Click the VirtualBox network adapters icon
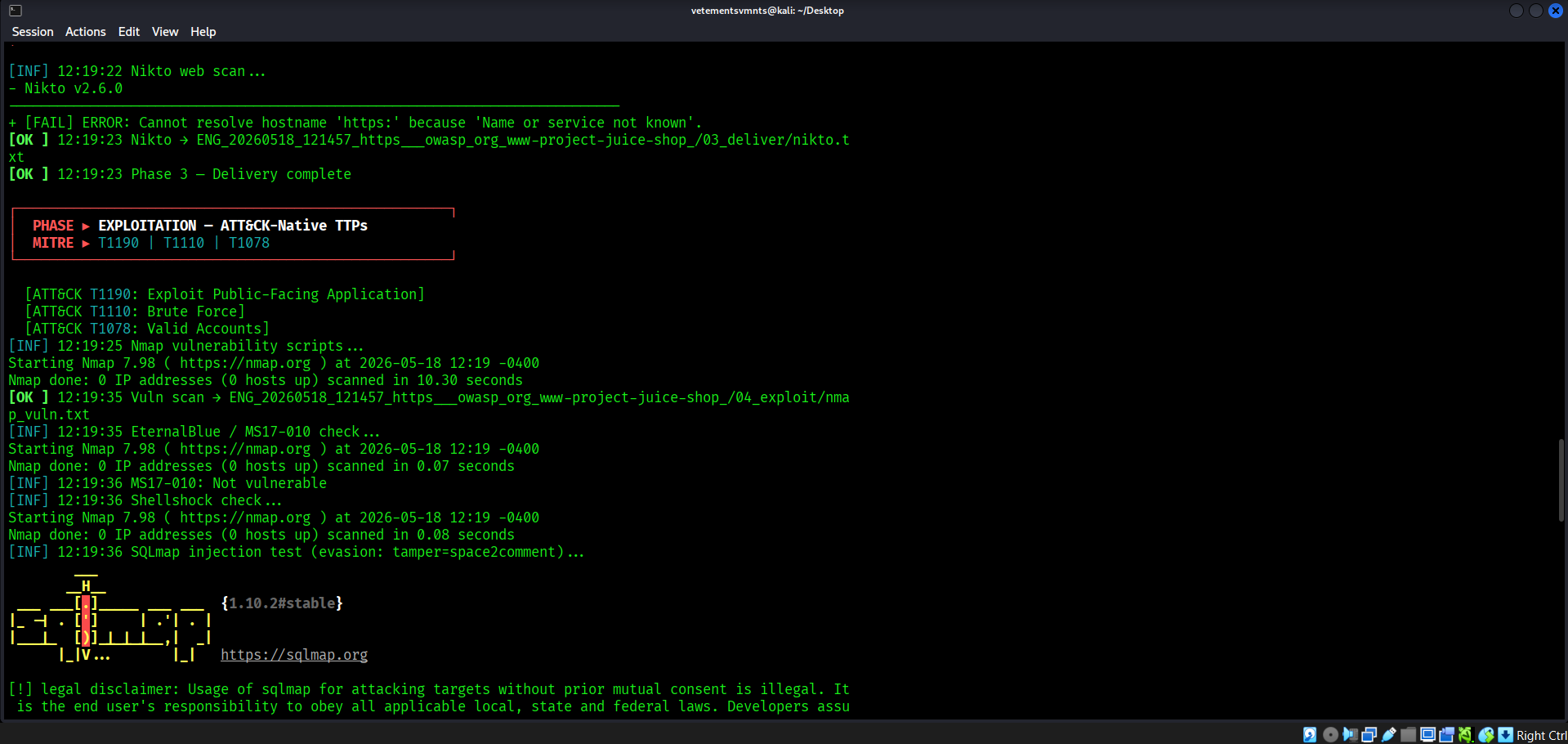The height and width of the screenshot is (744, 1568). pyautogui.click(x=1369, y=735)
